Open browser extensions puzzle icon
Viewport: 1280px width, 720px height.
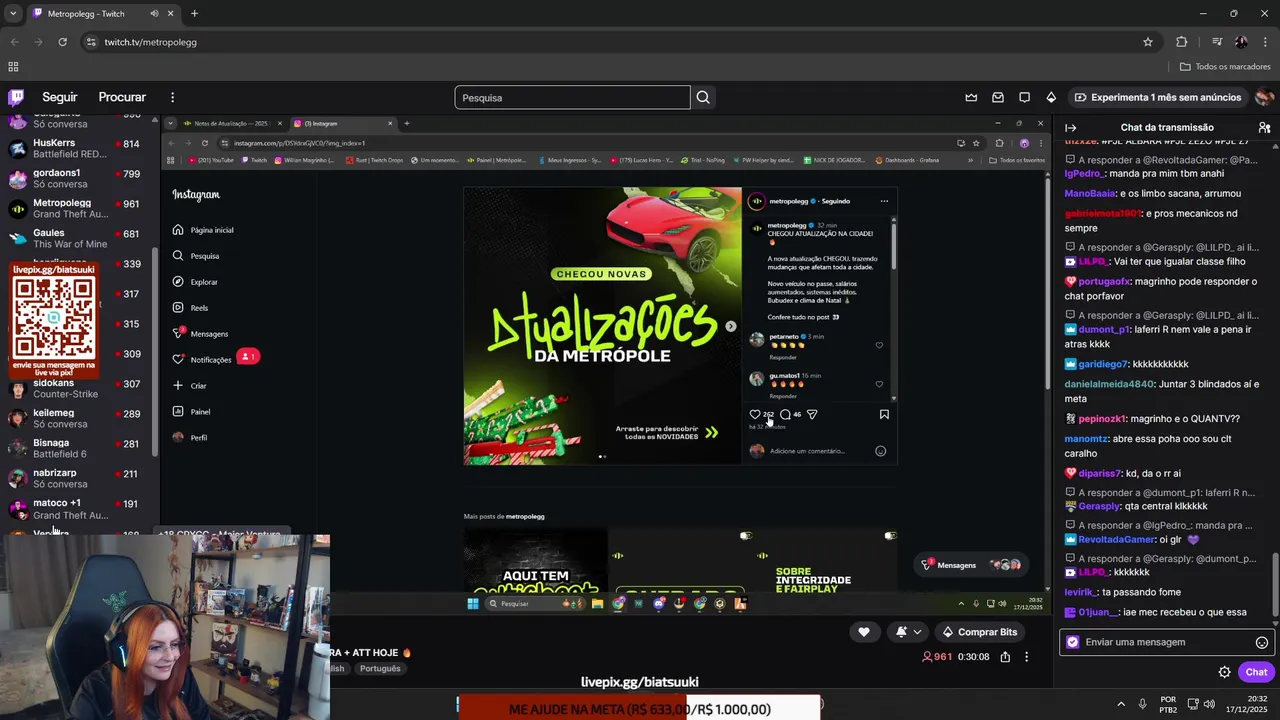1181,42
